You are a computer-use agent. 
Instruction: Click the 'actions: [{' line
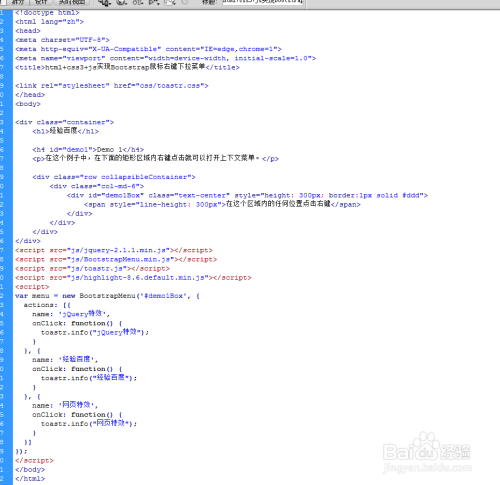click(47, 305)
